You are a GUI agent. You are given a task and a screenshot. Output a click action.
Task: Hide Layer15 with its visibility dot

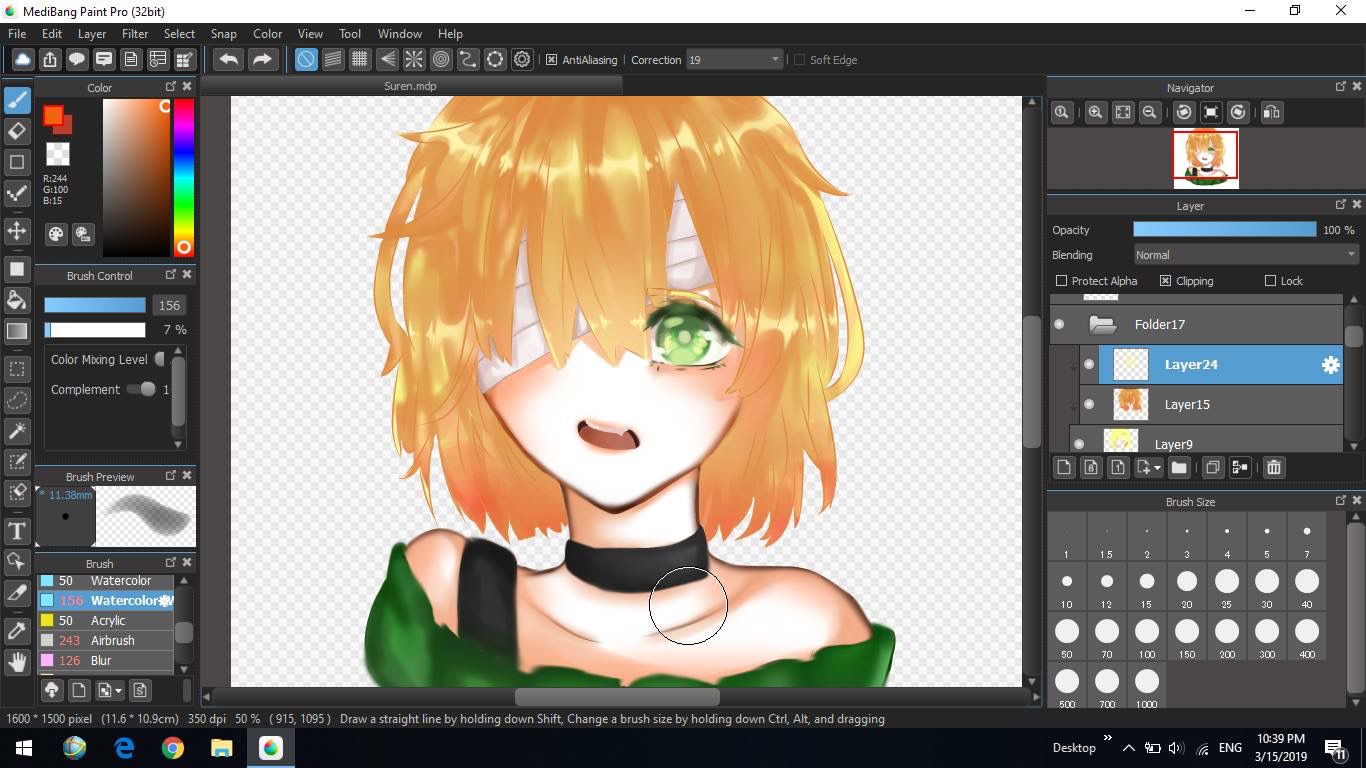point(1089,405)
